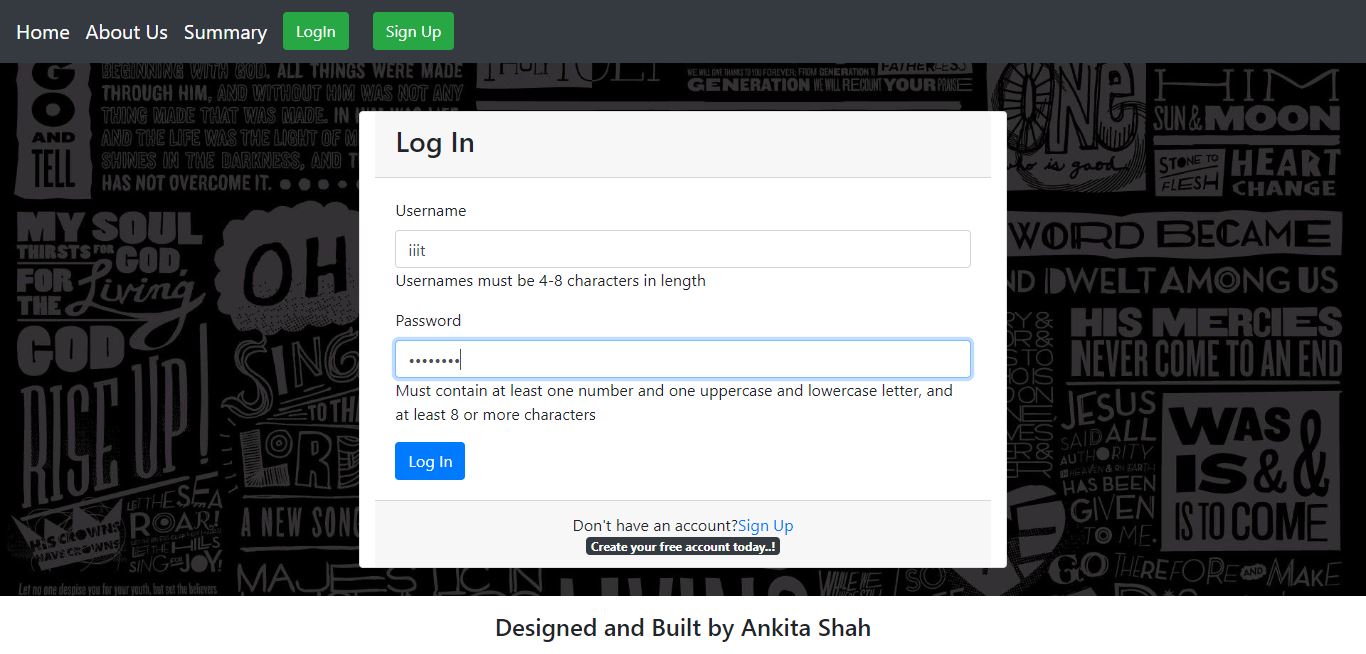Click the Password field label
This screenshot has width=1366, height=654.
428,320
